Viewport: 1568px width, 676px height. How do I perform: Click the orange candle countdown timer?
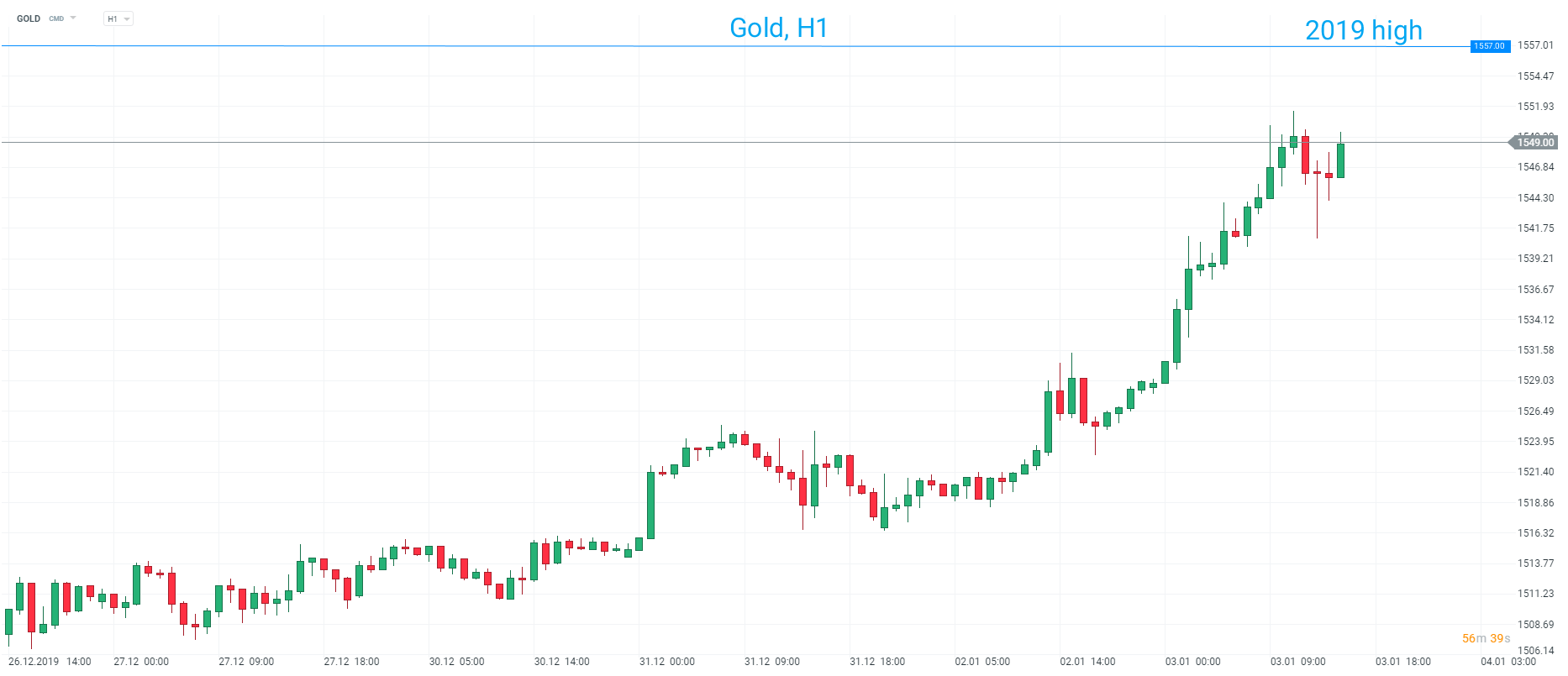[1486, 638]
